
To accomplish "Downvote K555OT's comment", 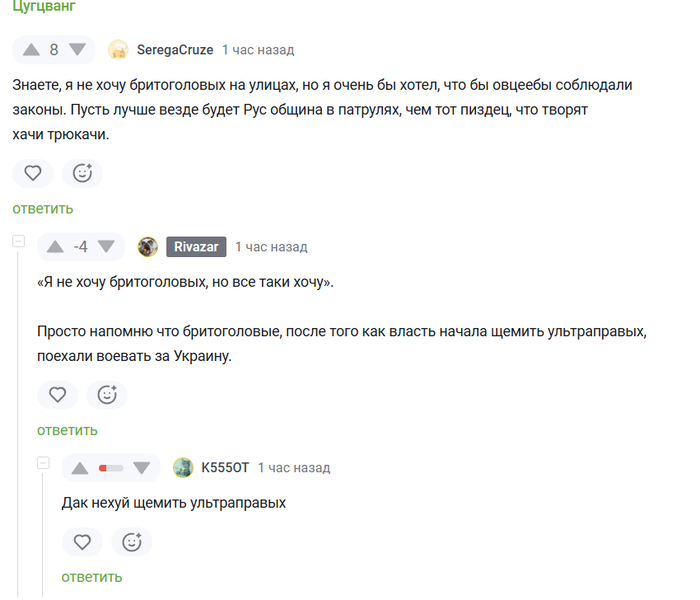I will tap(141, 468).
